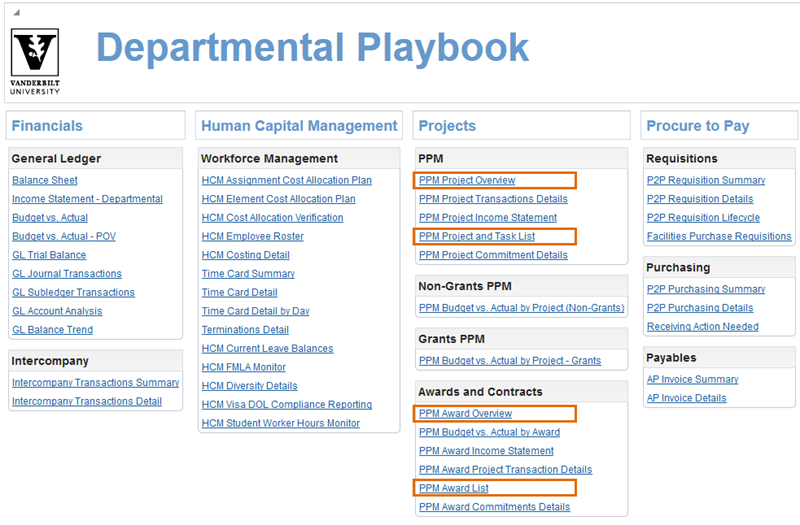Click the PPM Award Overview link

tap(465, 413)
